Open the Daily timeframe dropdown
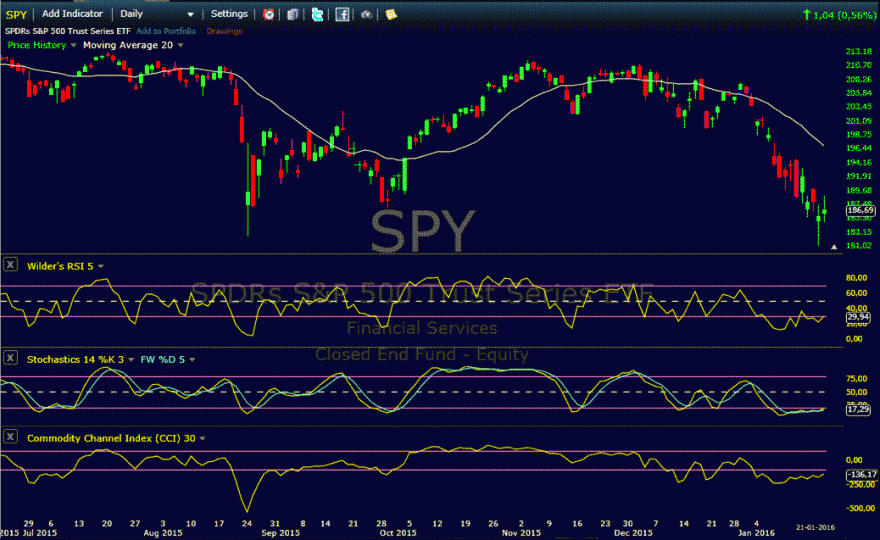880x540 pixels. [157, 14]
